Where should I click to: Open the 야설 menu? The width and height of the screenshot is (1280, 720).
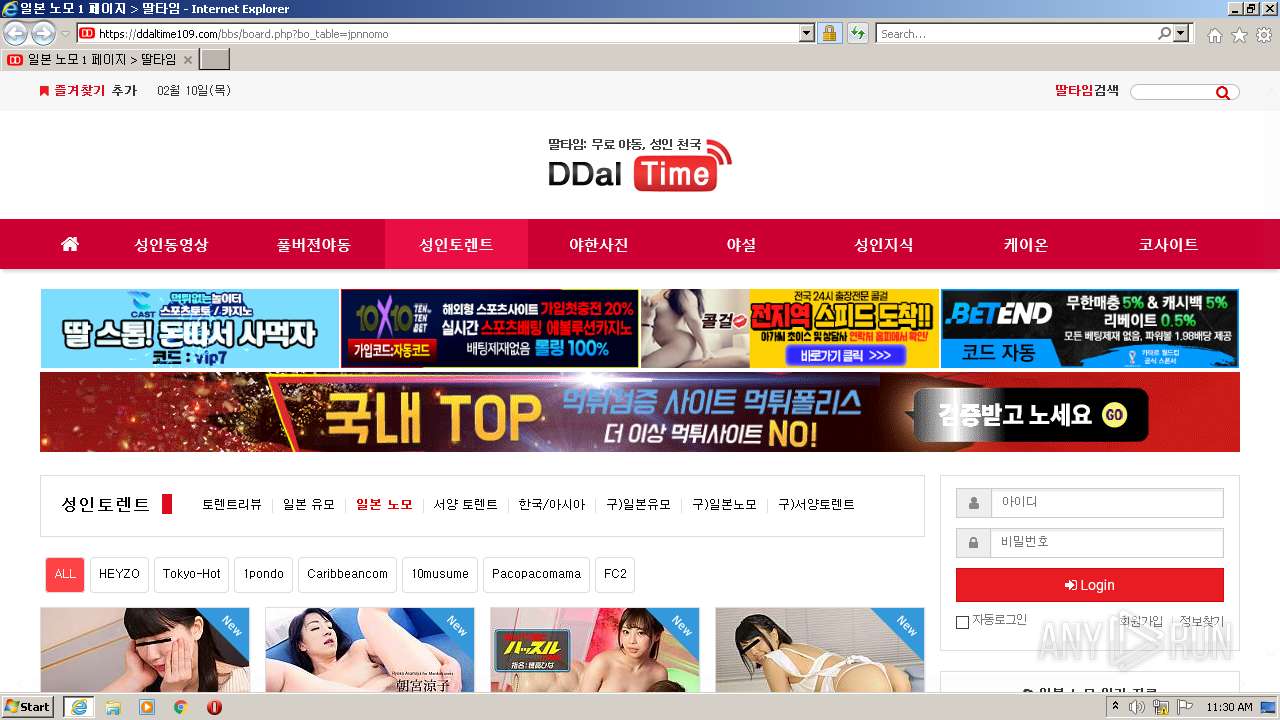(741, 244)
